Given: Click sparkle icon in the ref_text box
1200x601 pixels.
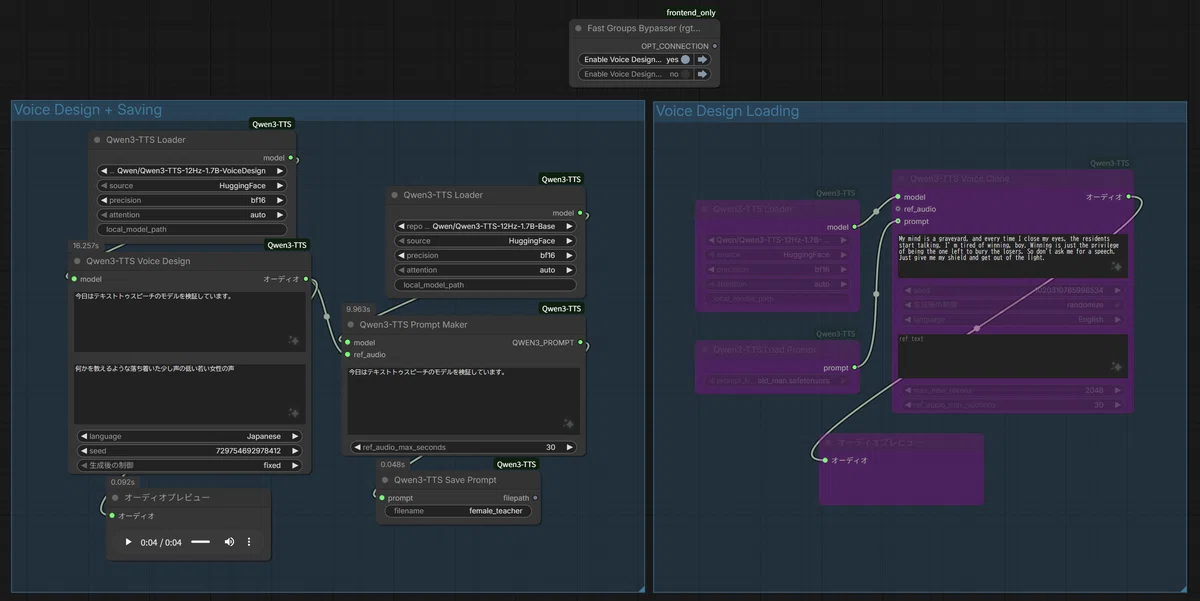Looking at the screenshot, I should (1115, 367).
